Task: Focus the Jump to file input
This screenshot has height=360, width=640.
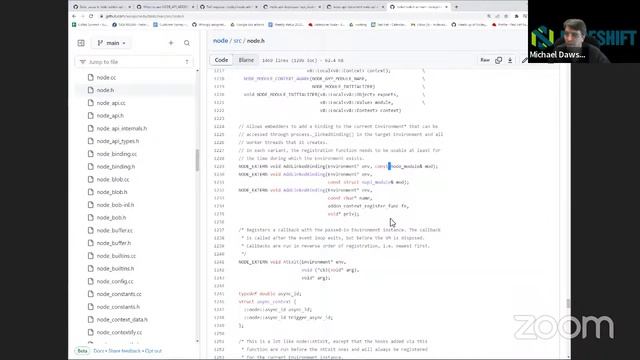Action: point(134,62)
